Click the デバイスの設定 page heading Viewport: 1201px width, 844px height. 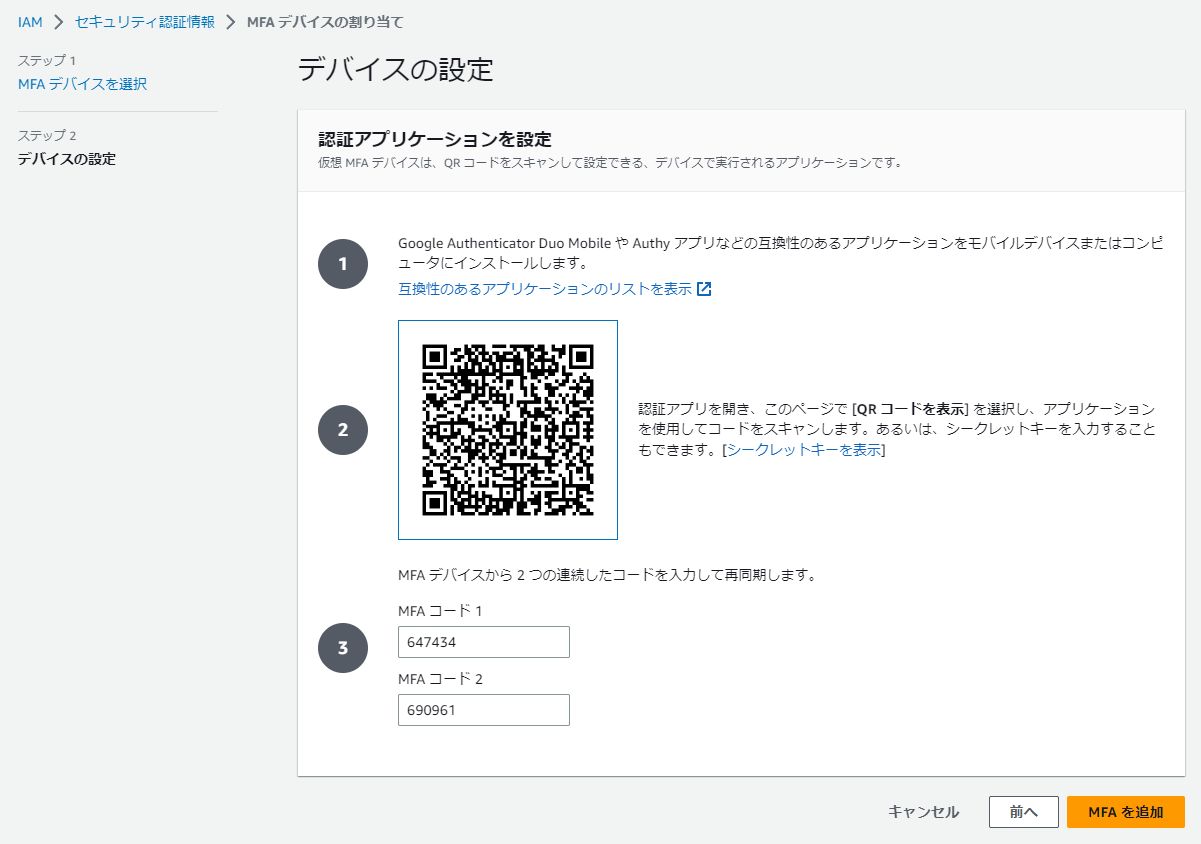click(x=396, y=70)
